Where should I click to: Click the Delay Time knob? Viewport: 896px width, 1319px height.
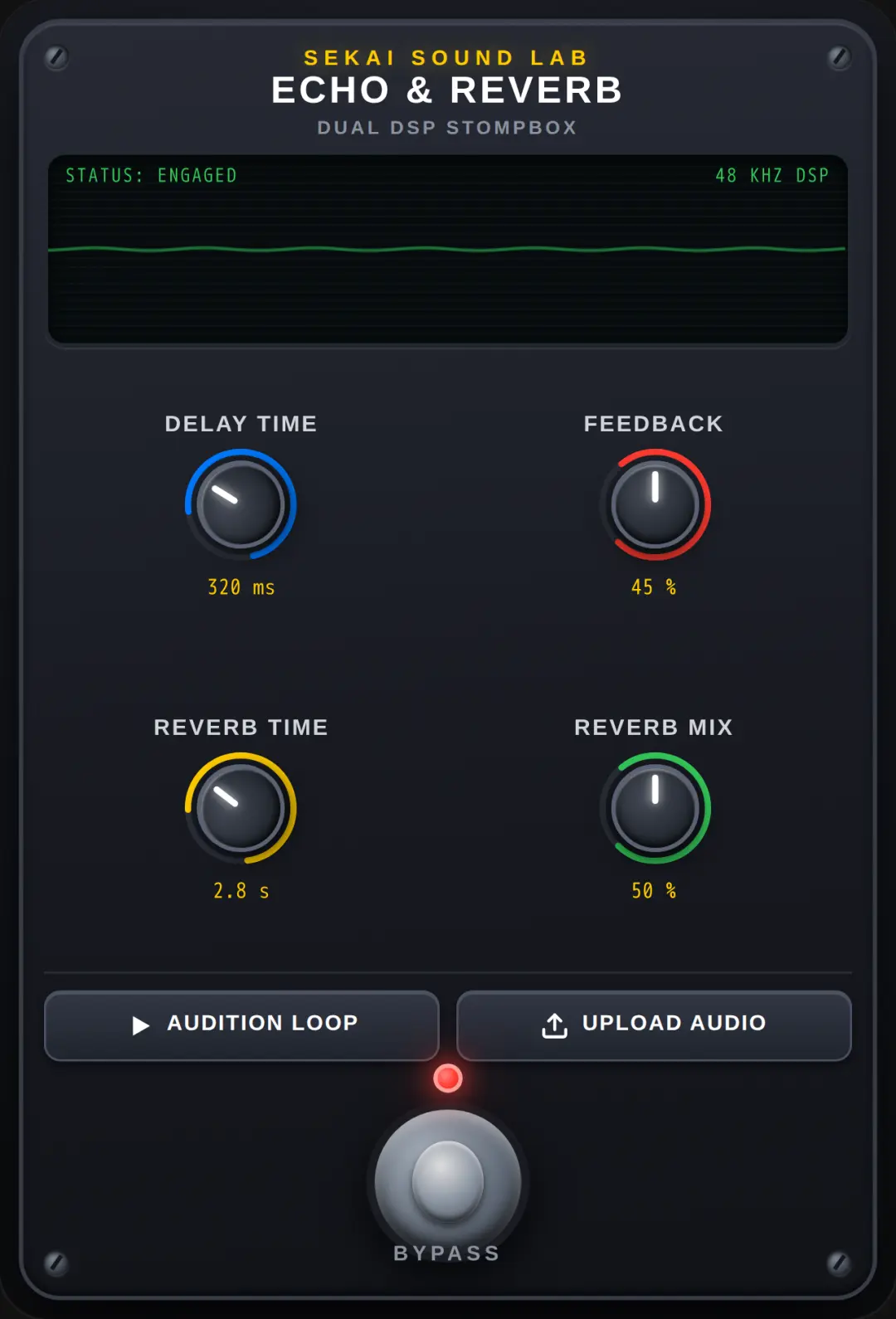pos(241,504)
